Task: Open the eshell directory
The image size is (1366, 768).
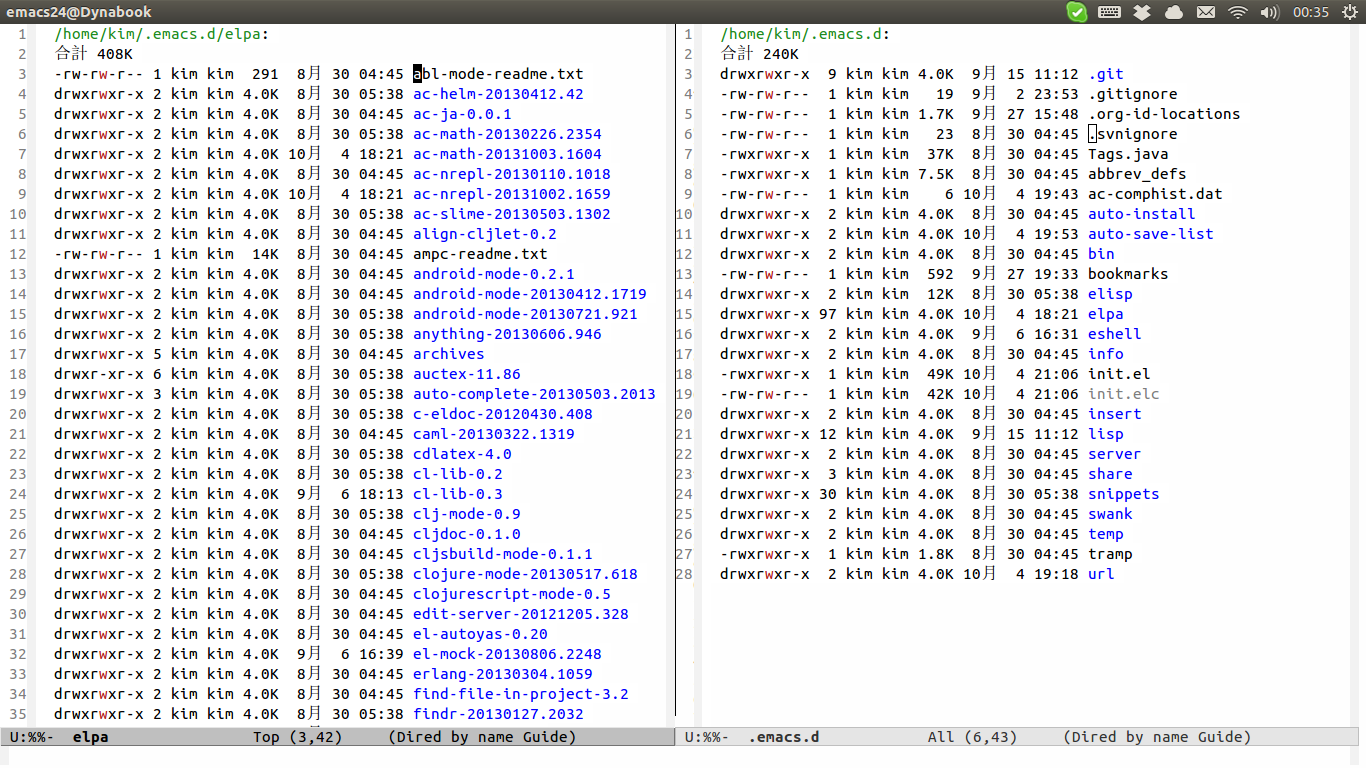Action: pos(1115,334)
